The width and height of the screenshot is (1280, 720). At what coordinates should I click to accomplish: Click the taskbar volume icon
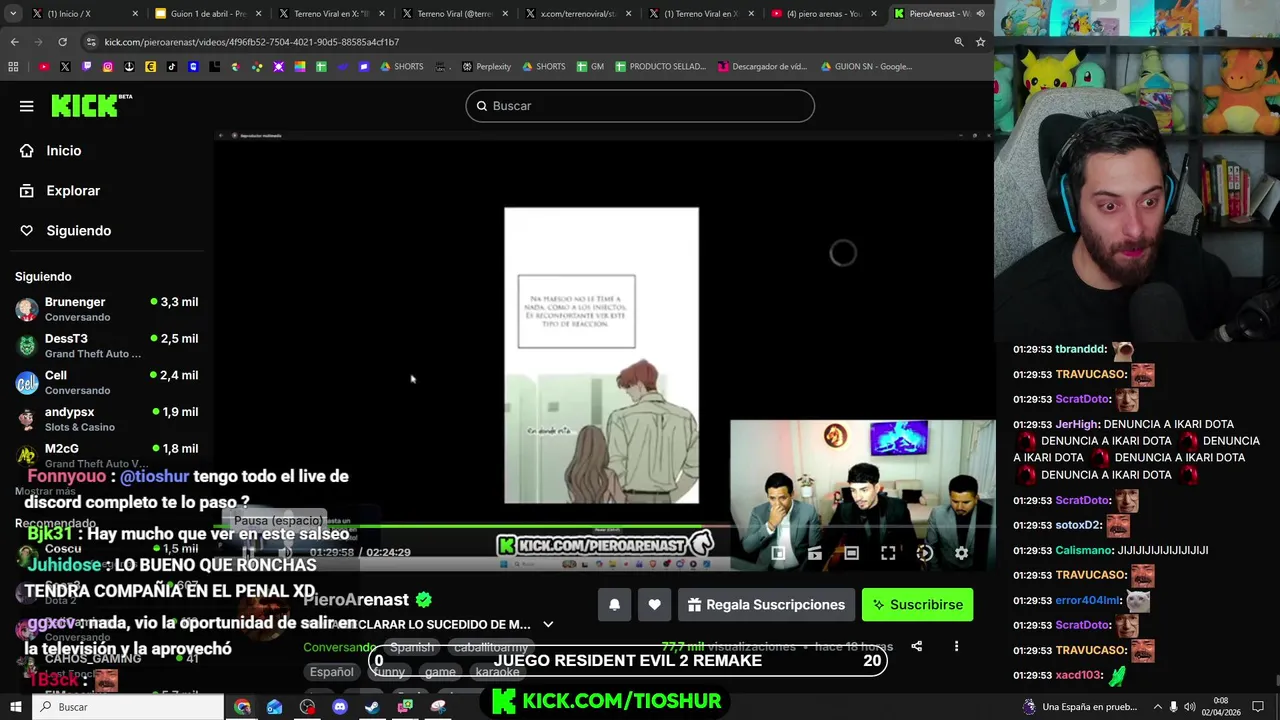click(x=1192, y=707)
